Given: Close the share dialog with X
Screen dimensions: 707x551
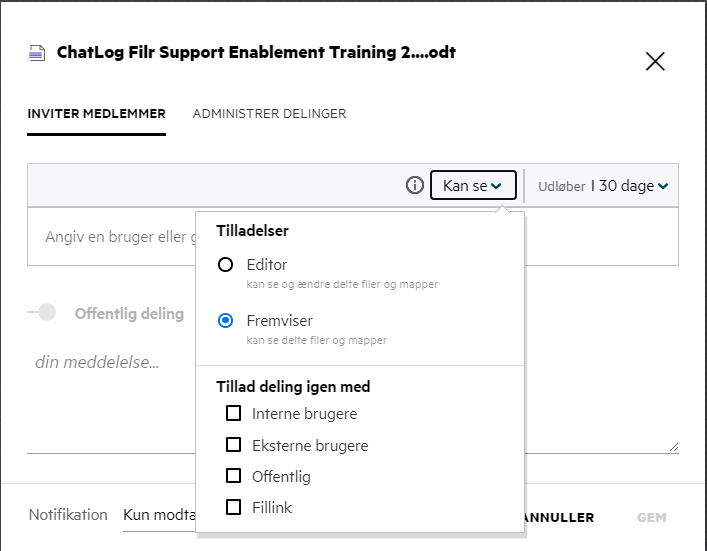Looking at the screenshot, I should [x=655, y=61].
